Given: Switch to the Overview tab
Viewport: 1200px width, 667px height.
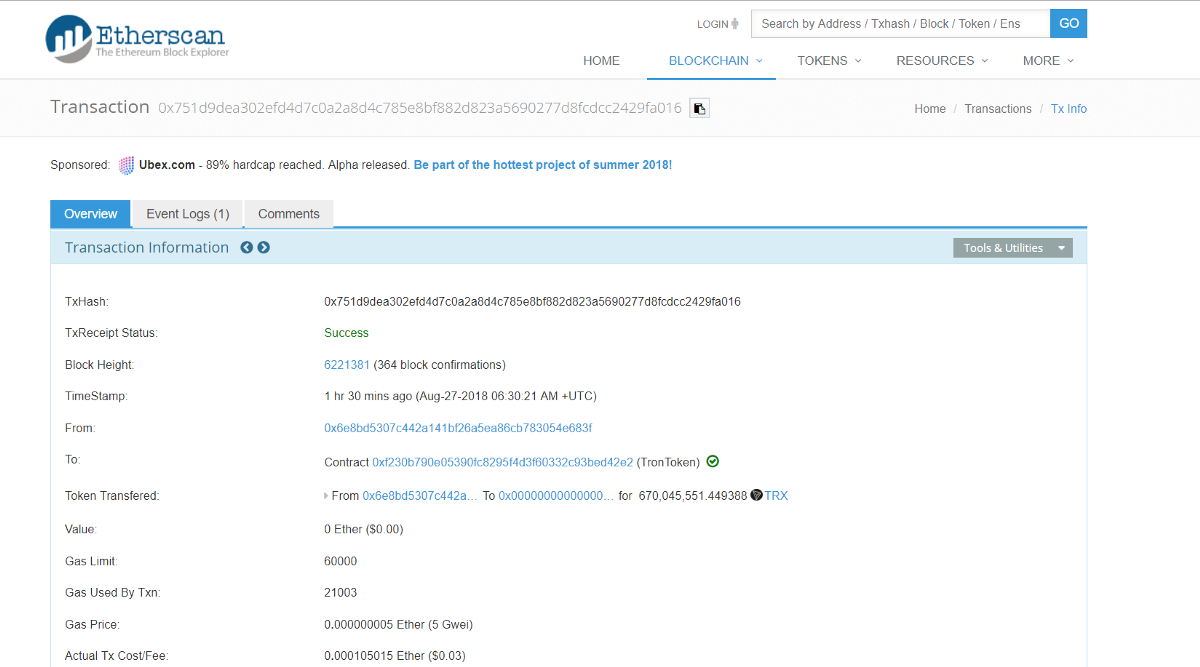Looking at the screenshot, I should click(x=91, y=214).
